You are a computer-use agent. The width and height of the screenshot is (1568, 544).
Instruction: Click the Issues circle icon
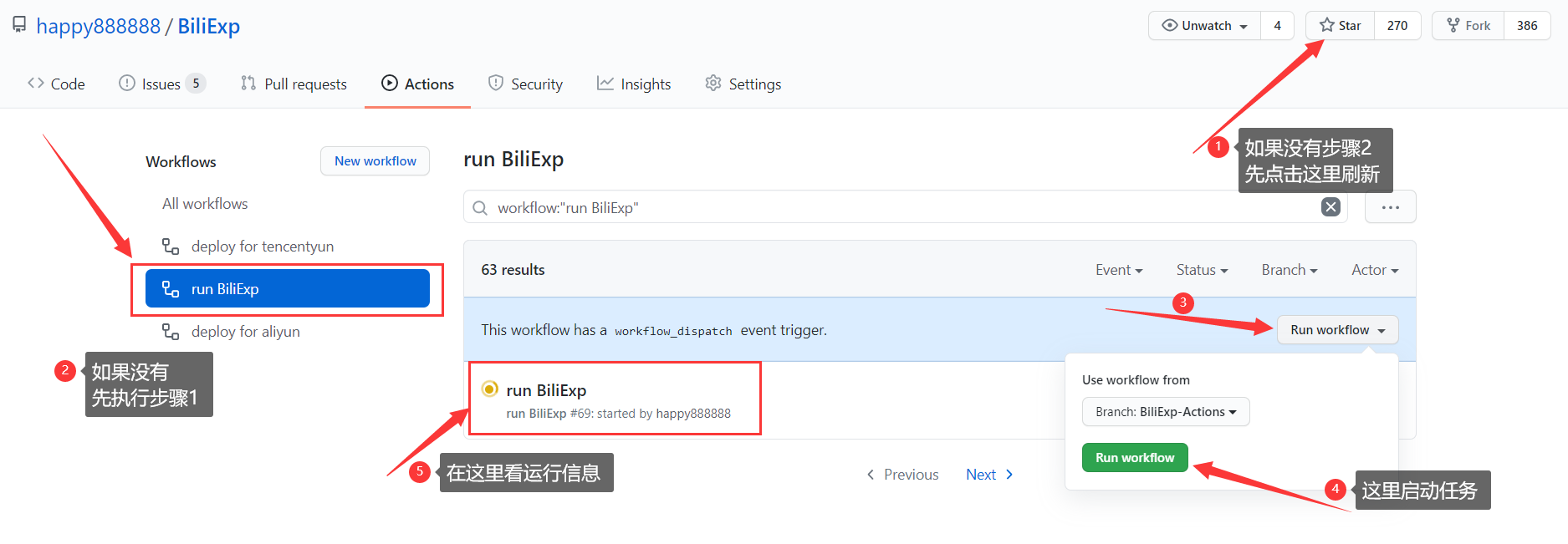[x=127, y=83]
